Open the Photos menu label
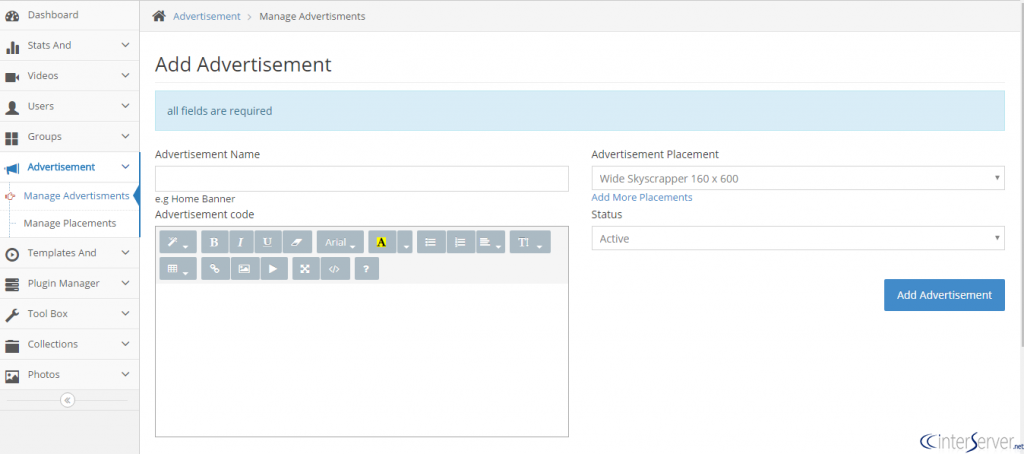This screenshot has height=454, width=1024. (44, 374)
